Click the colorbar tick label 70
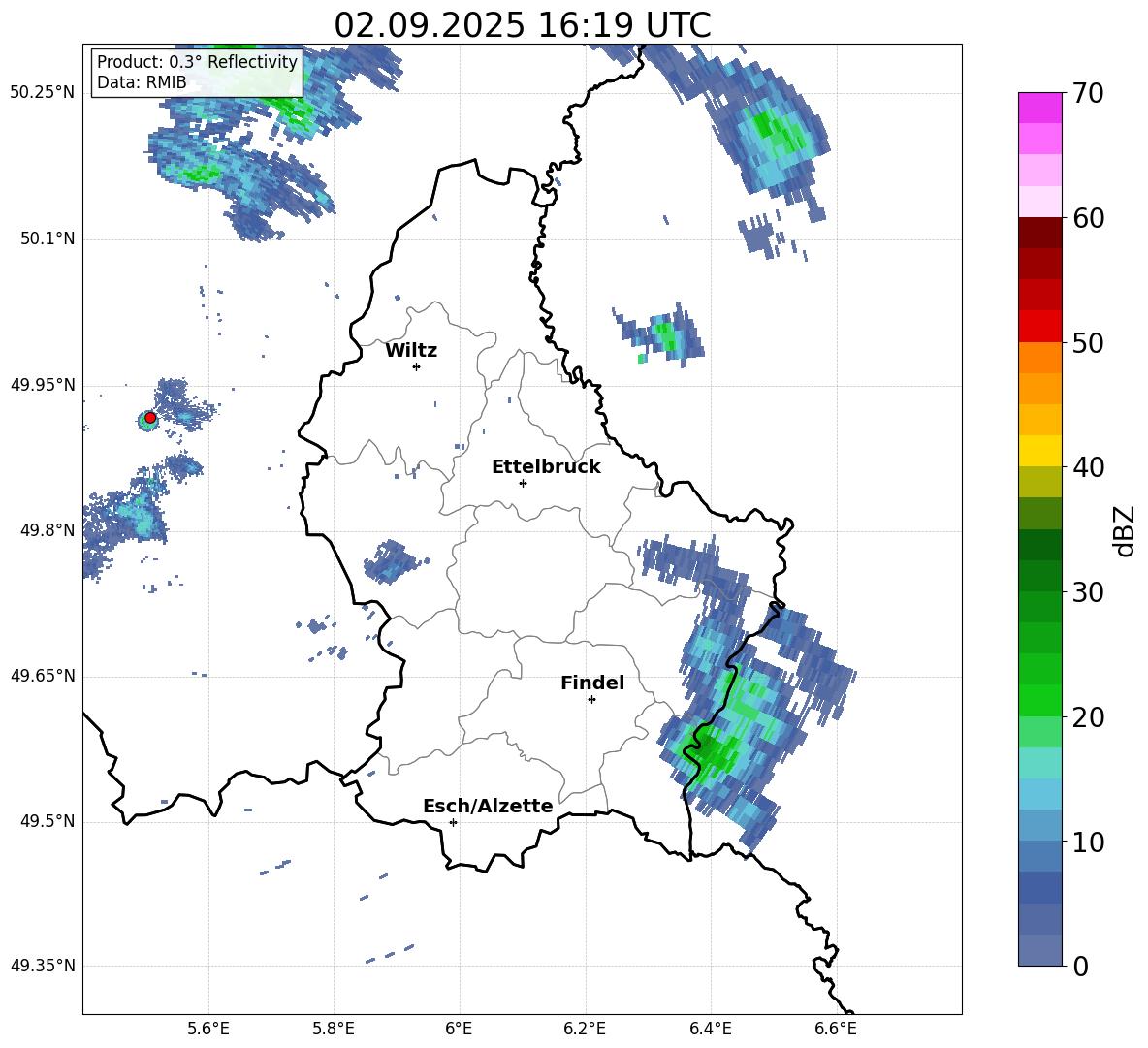This screenshot has height=1048, width=1148. coord(1088,93)
